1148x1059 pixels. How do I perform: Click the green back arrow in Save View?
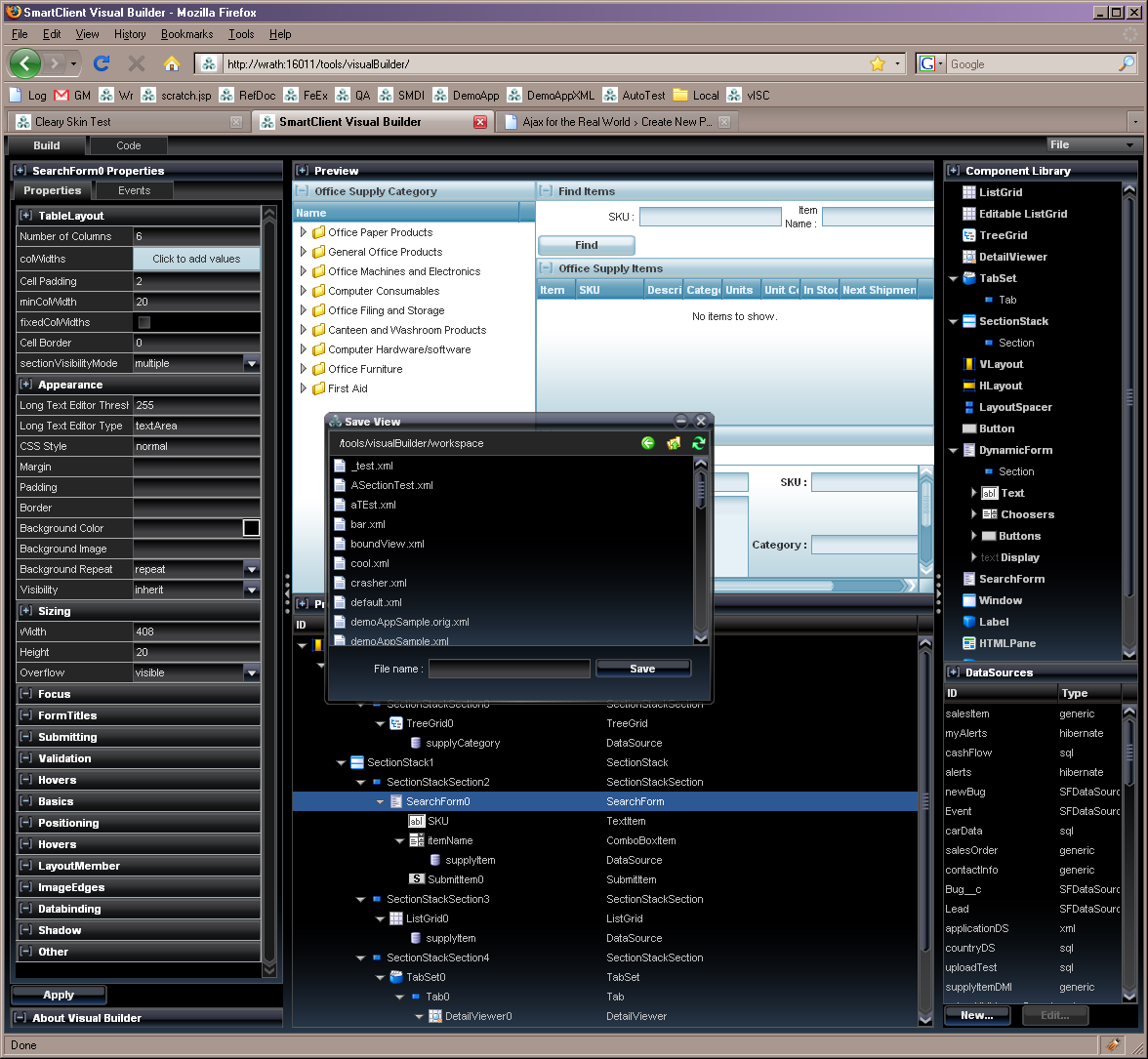[x=648, y=443]
